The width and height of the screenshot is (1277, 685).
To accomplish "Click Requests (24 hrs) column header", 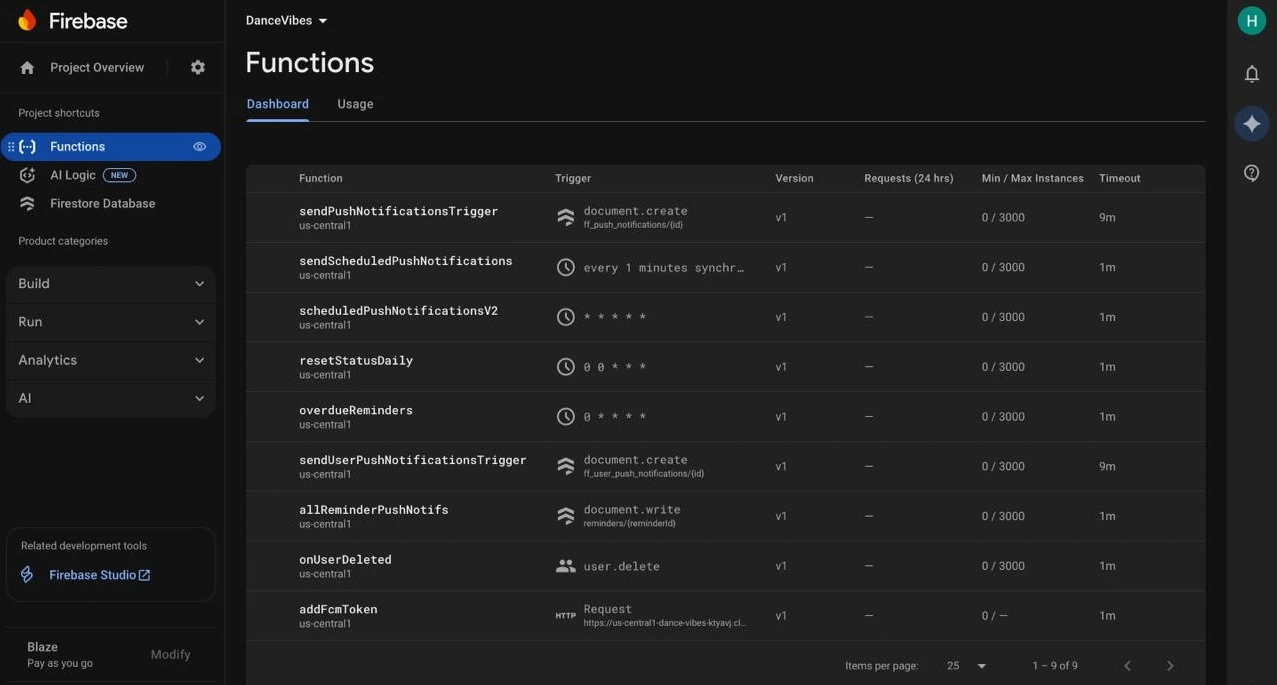I will [x=909, y=178].
